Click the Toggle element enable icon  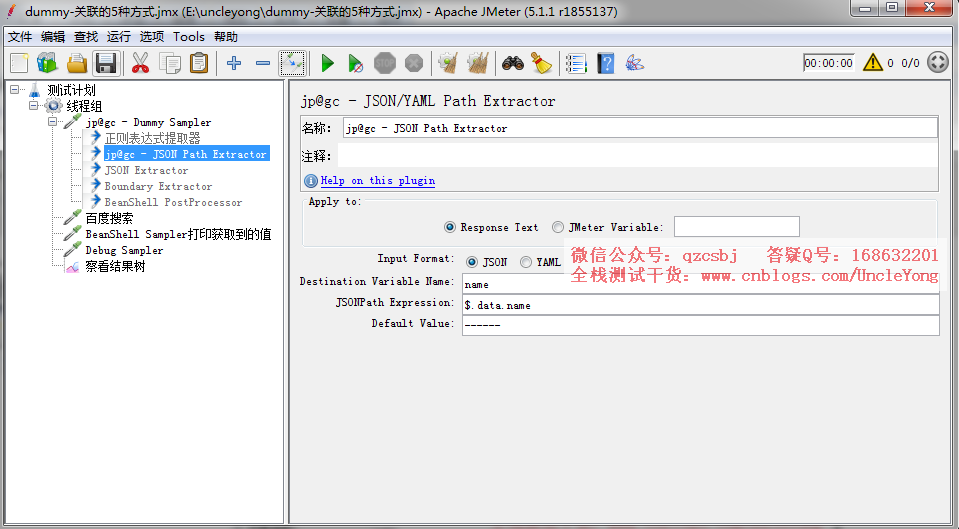click(292, 63)
